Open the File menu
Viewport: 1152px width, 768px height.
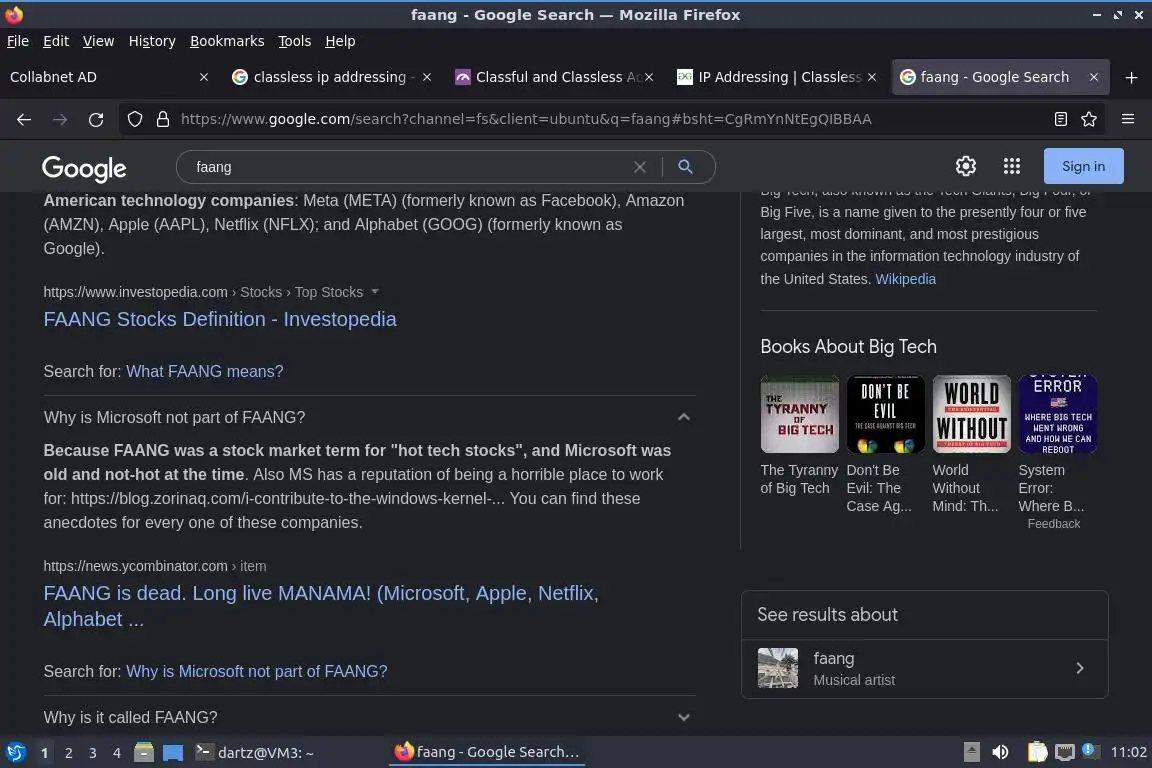click(18, 41)
